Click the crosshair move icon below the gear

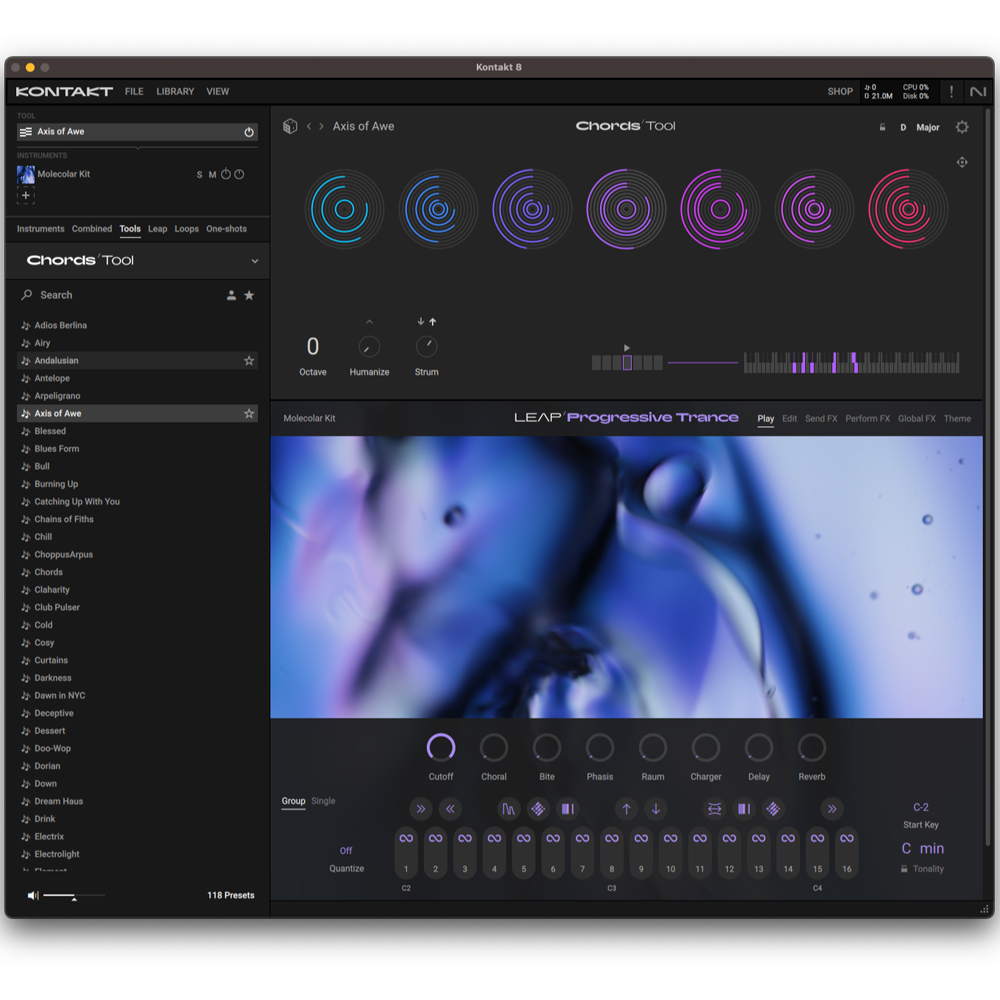point(961,161)
